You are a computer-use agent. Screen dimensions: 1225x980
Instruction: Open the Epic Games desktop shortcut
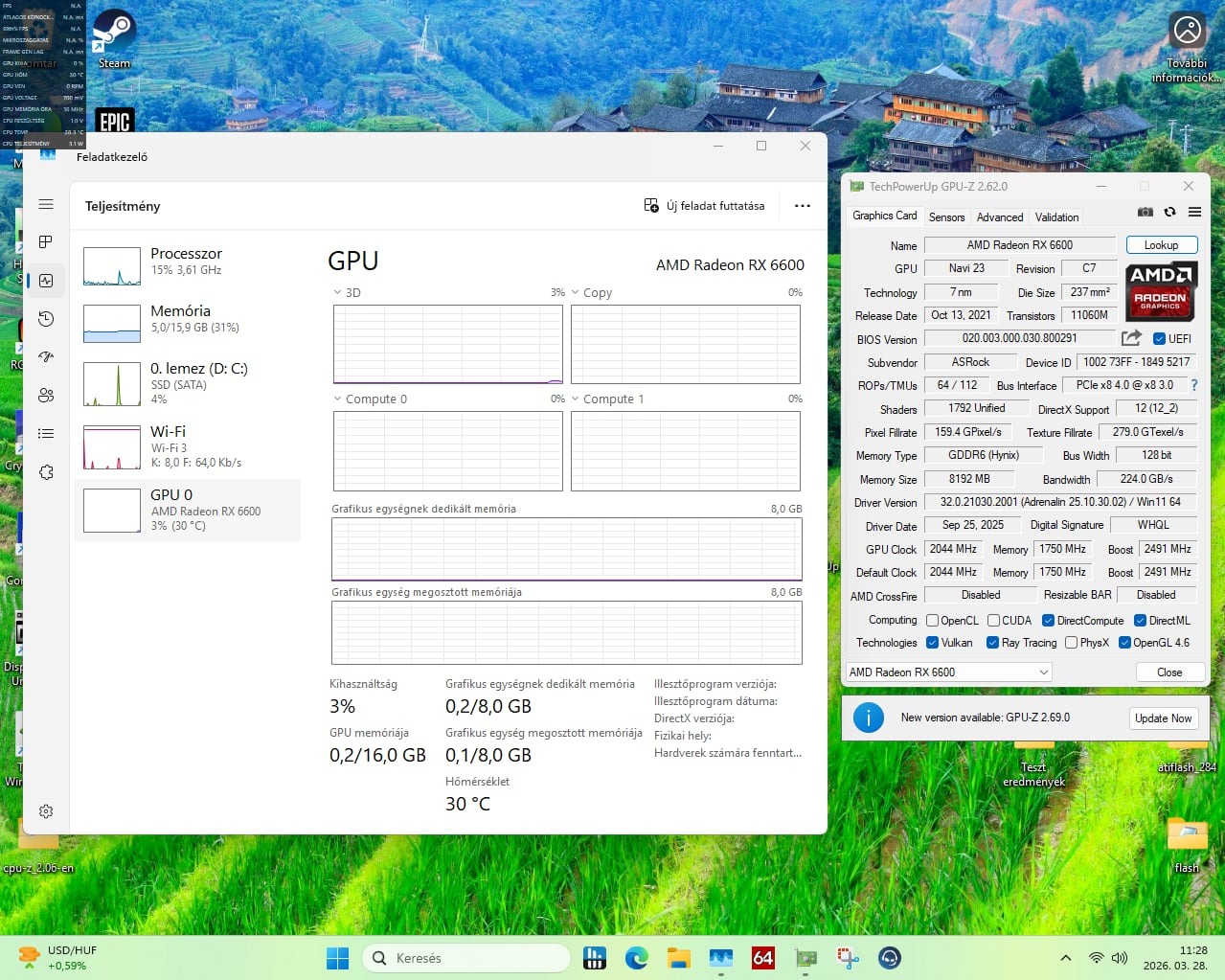tap(115, 121)
